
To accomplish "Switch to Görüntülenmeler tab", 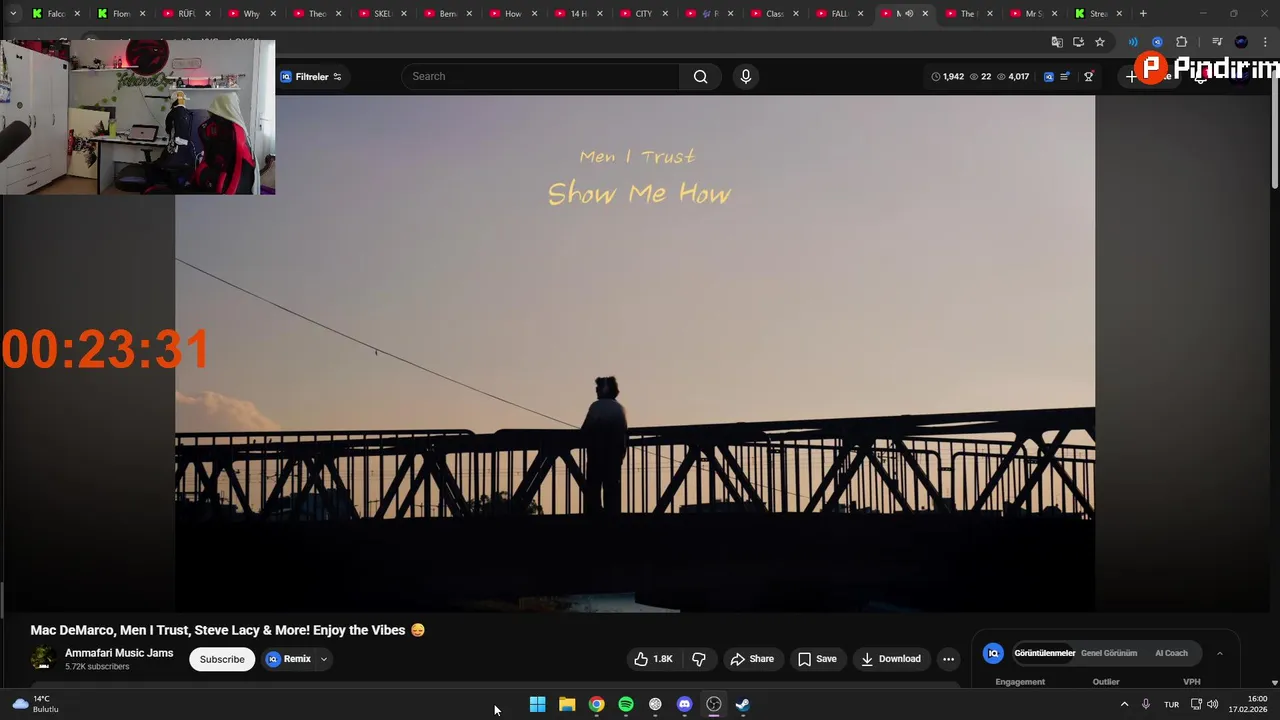I will (1045, 653).
